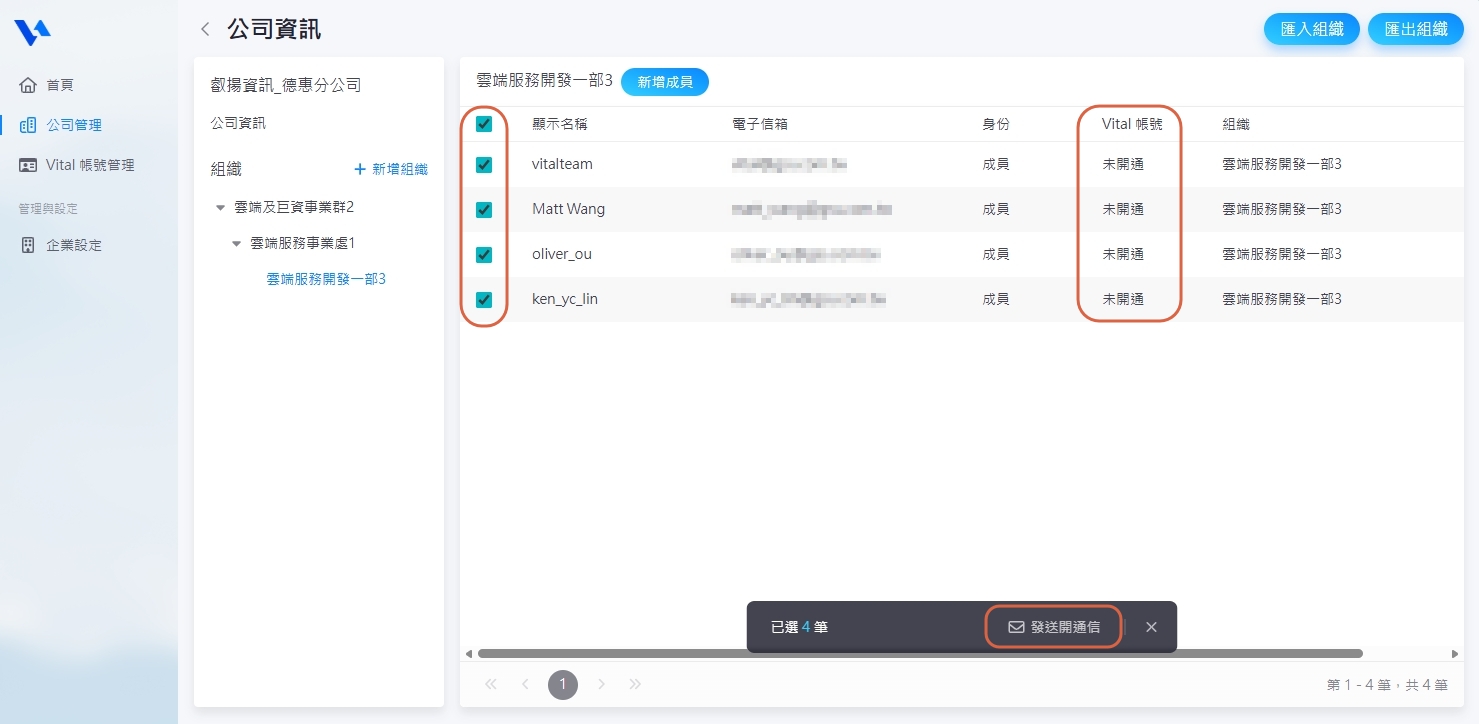Click the plus icon for 新增組織

point(360,170)
